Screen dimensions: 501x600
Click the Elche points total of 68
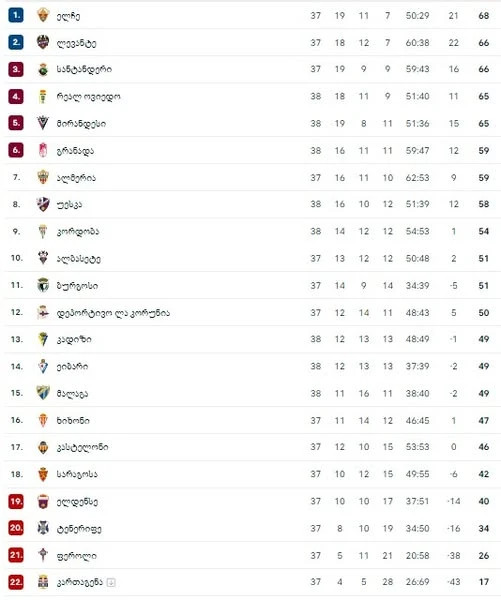point(484,16)
